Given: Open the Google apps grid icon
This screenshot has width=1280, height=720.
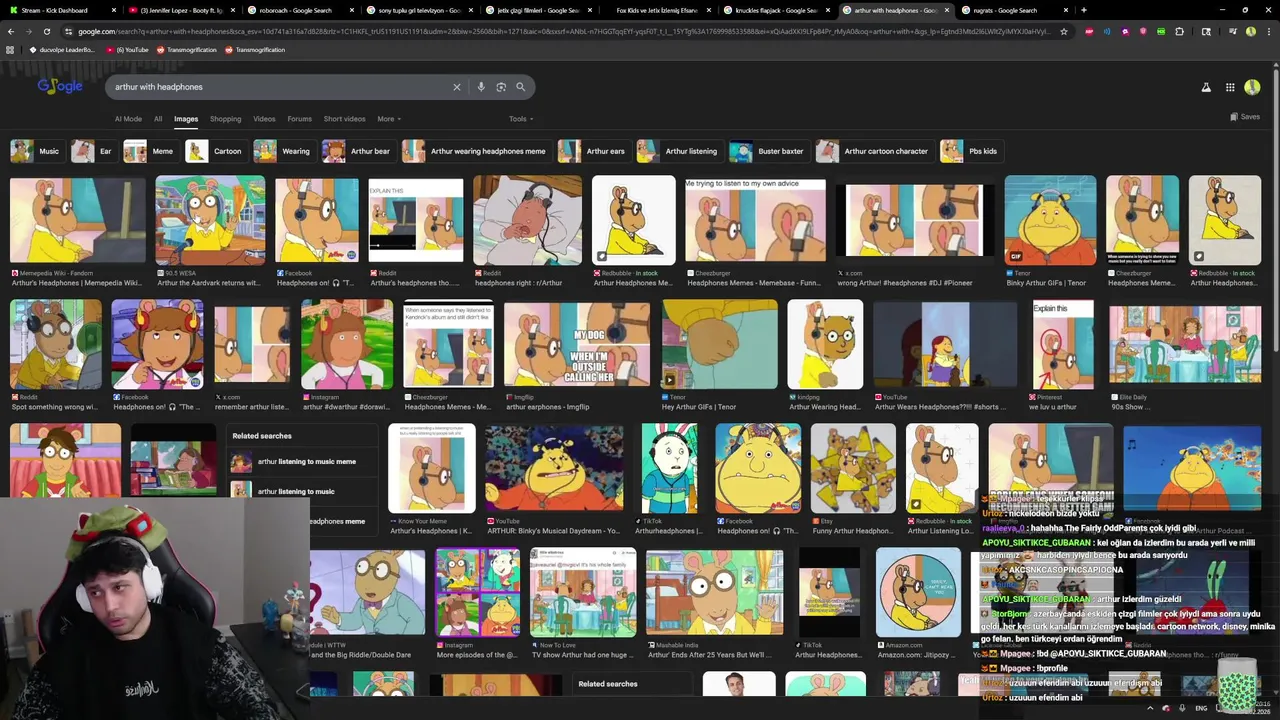Looking at the screenshot, I should [1230, 87].
